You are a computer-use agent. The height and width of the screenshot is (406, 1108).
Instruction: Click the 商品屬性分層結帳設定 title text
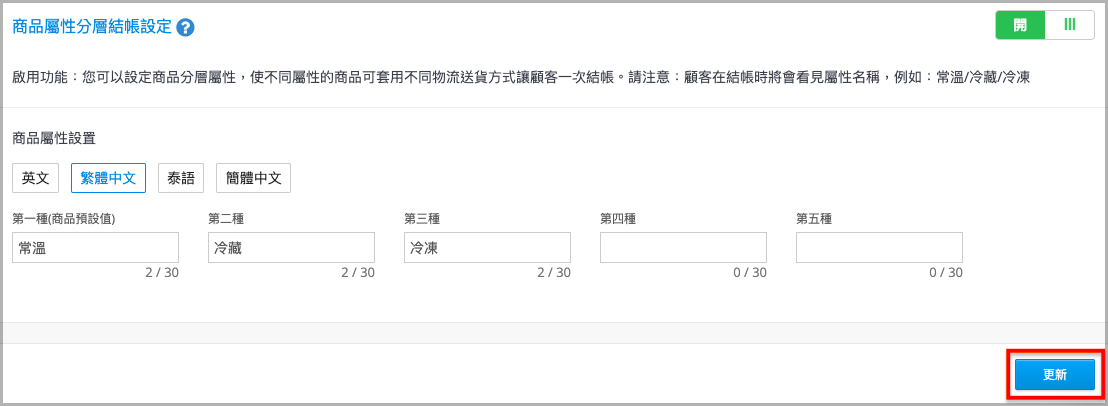tap(93, 27)
